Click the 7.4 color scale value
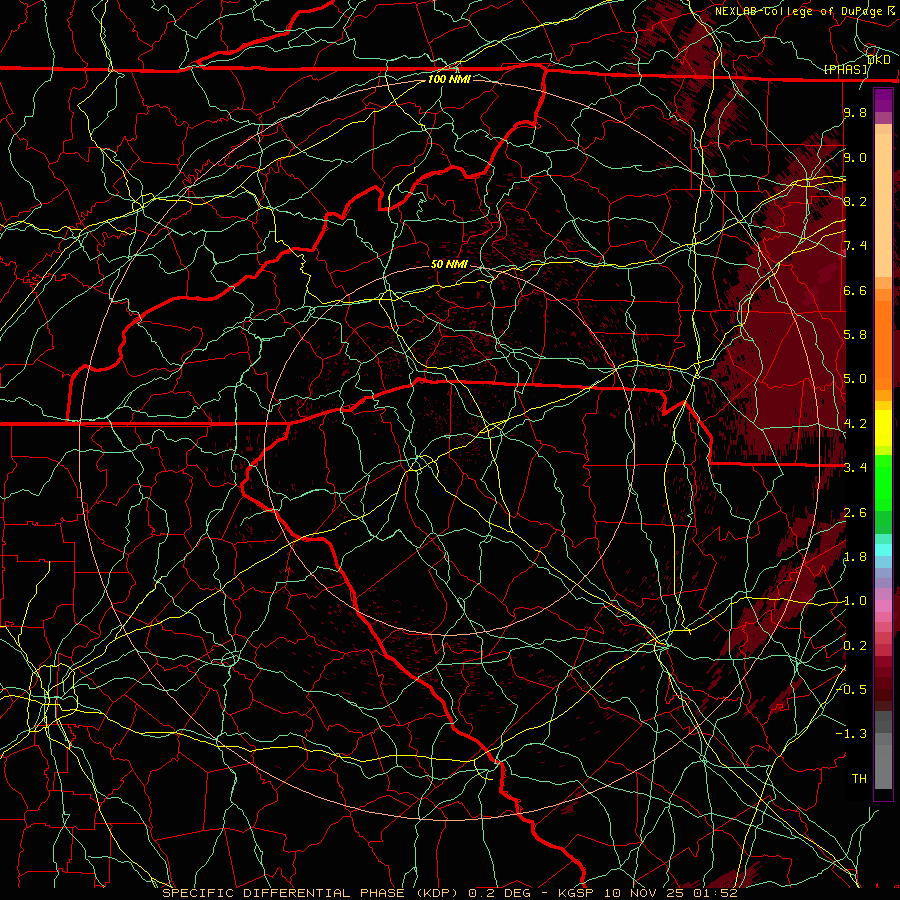The width and height of the screenshot is (900, 900). [855, 246]
